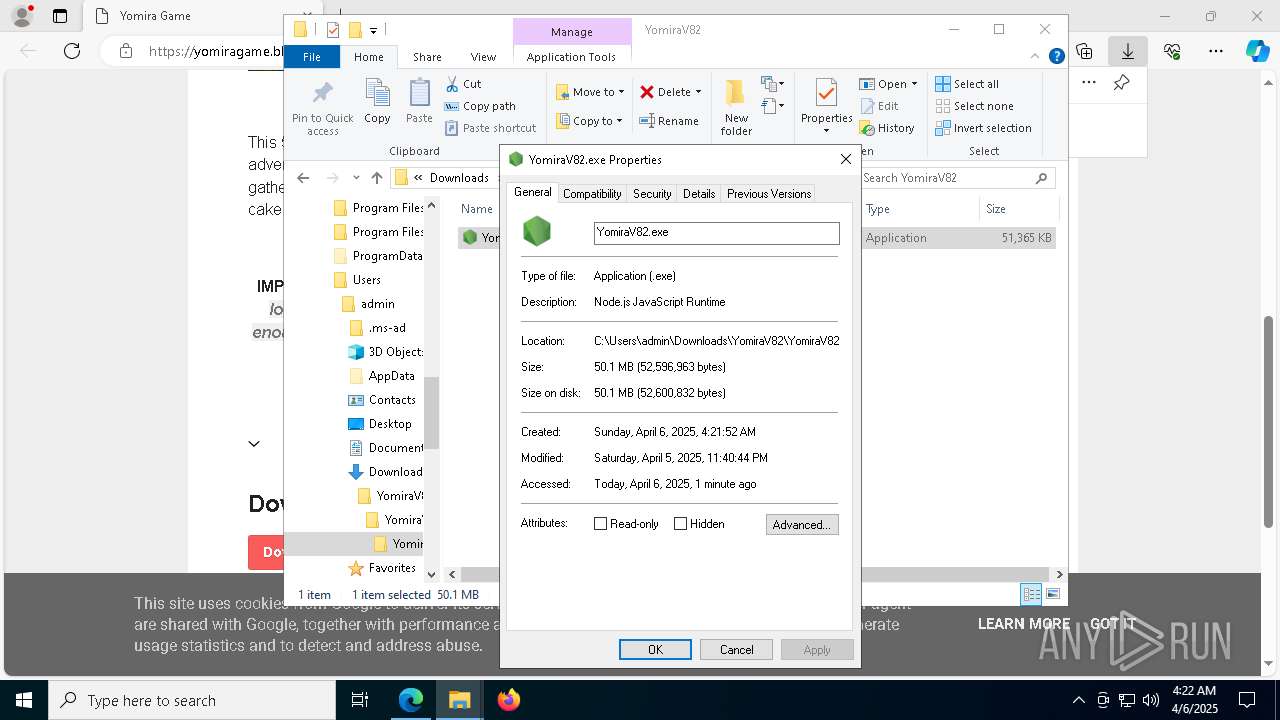The image size is (1280, 720).
Task: Switch to Share ribbon tab
Action: [x=427, y=57]
